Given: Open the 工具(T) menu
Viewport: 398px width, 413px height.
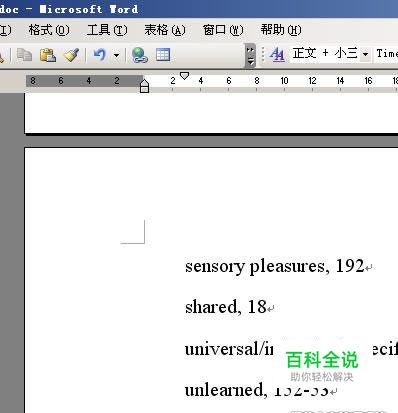Looking at the screenshot, I should click(x=107, y=30).
